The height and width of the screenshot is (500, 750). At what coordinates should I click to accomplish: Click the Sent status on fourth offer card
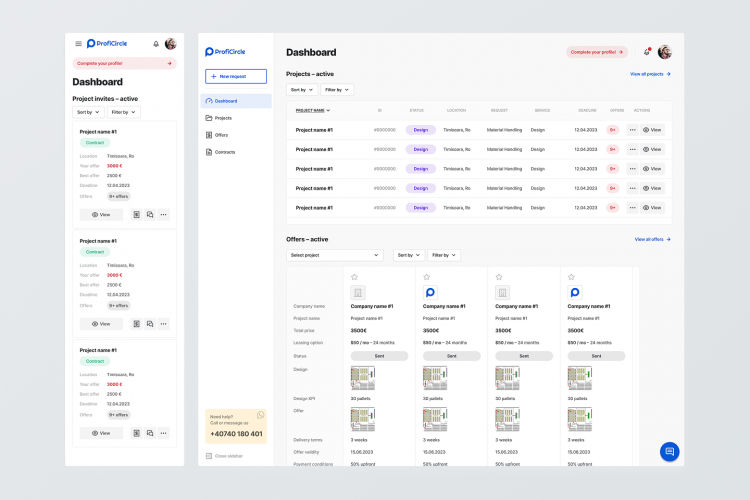pos(596,356)
